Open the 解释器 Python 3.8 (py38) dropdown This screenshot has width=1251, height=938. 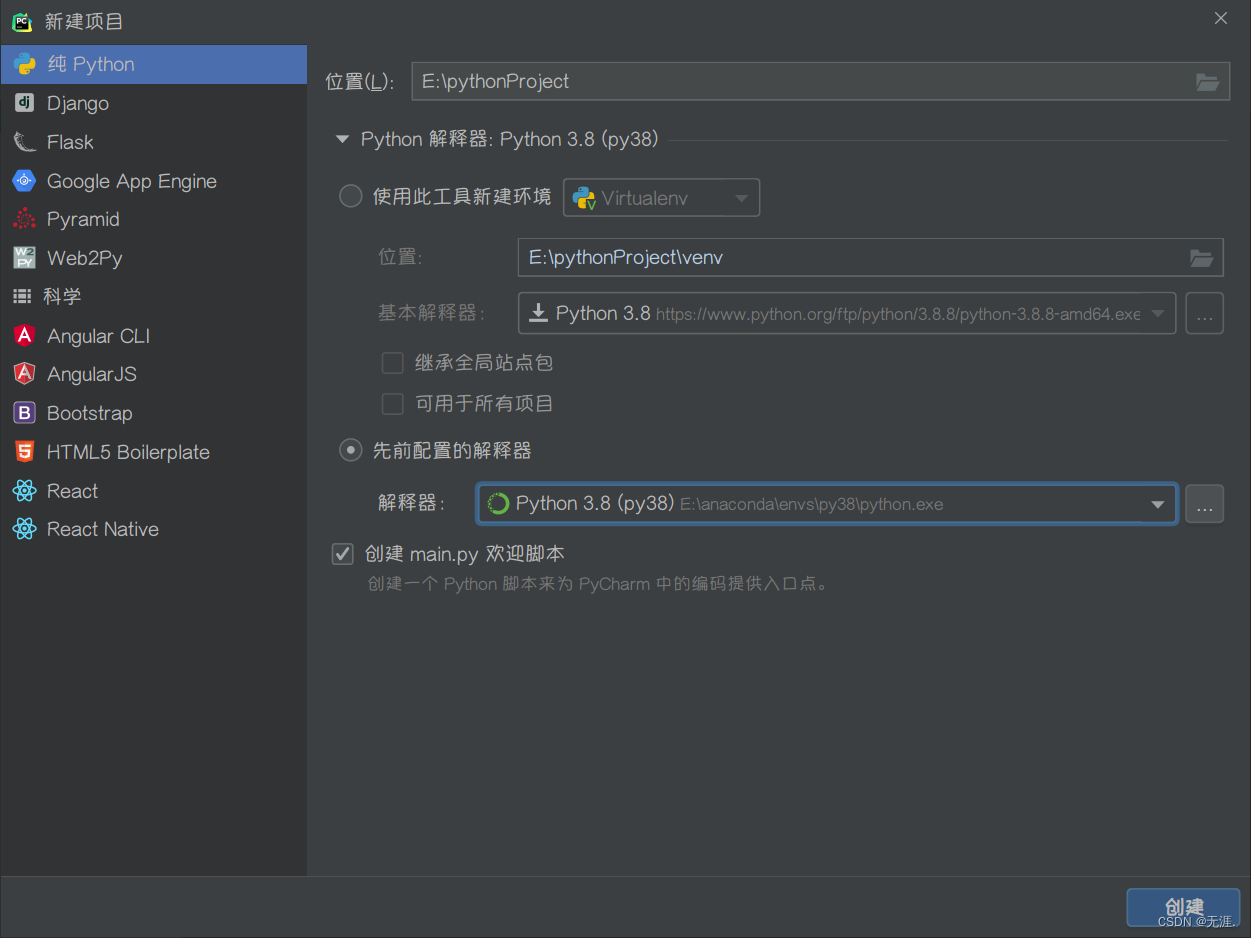tap(827, 504)
